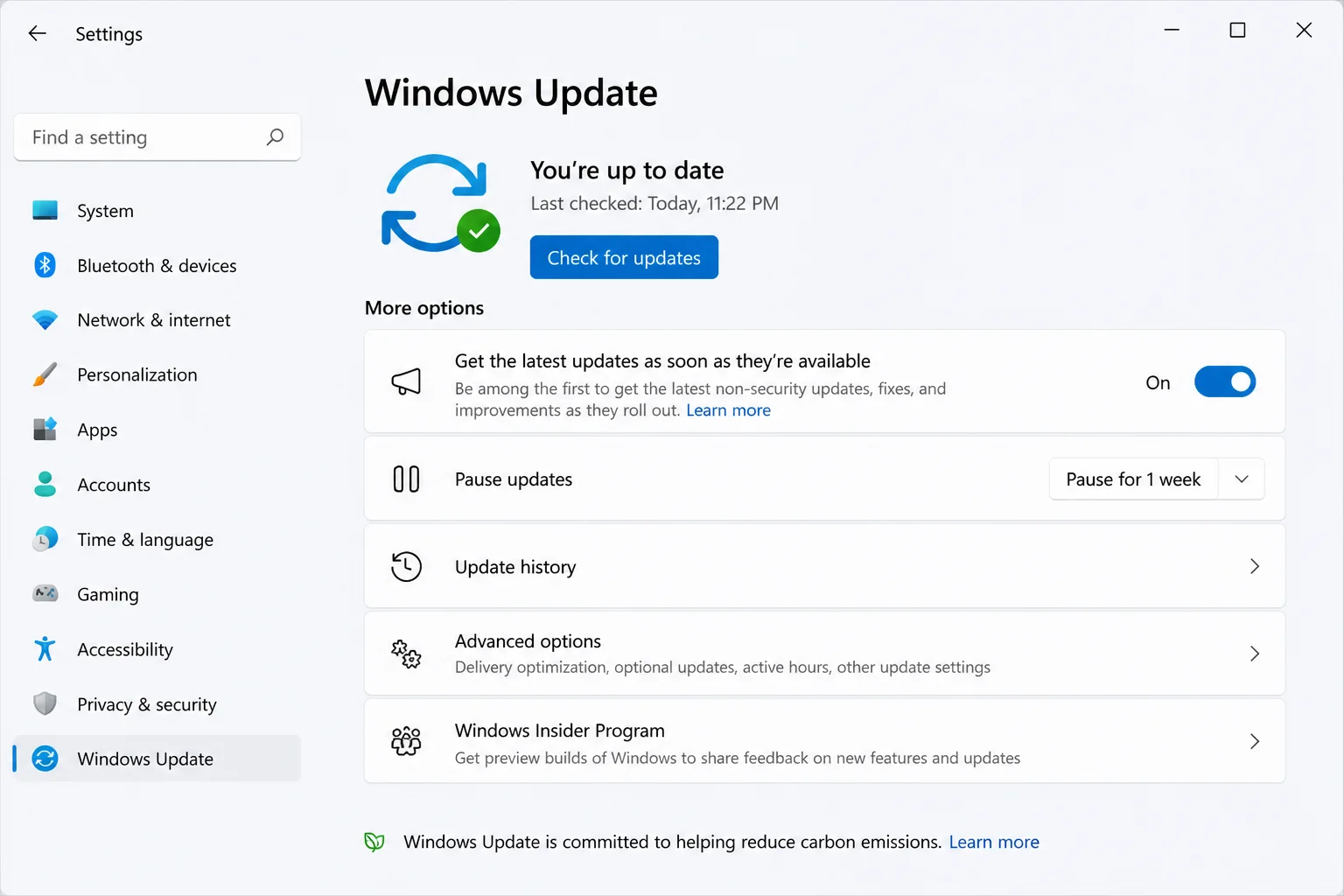Click the Time & language globe icon
Viewport: 1344px width, 896px height.
pos(45,539)
